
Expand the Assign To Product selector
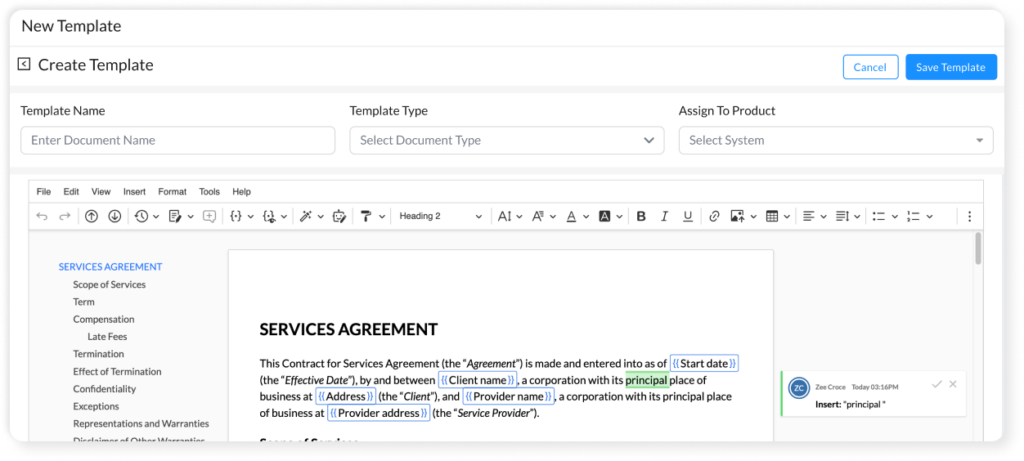coord(835,141)
